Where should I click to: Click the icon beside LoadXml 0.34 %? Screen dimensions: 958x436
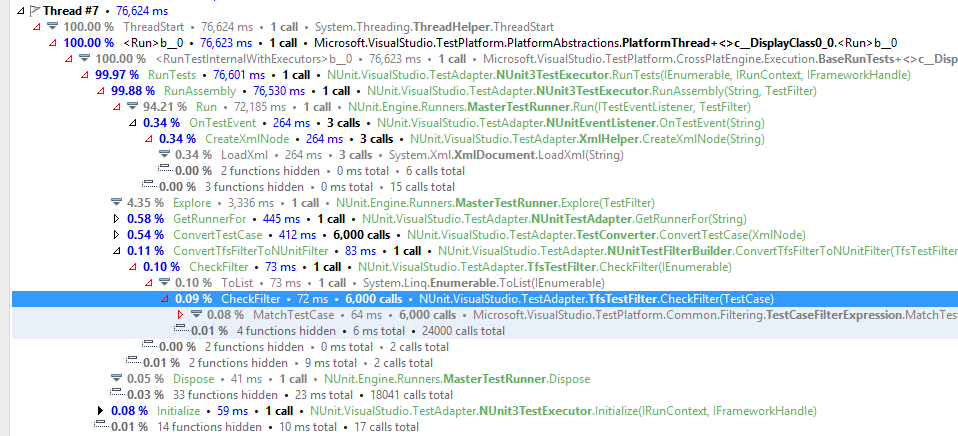164,154
